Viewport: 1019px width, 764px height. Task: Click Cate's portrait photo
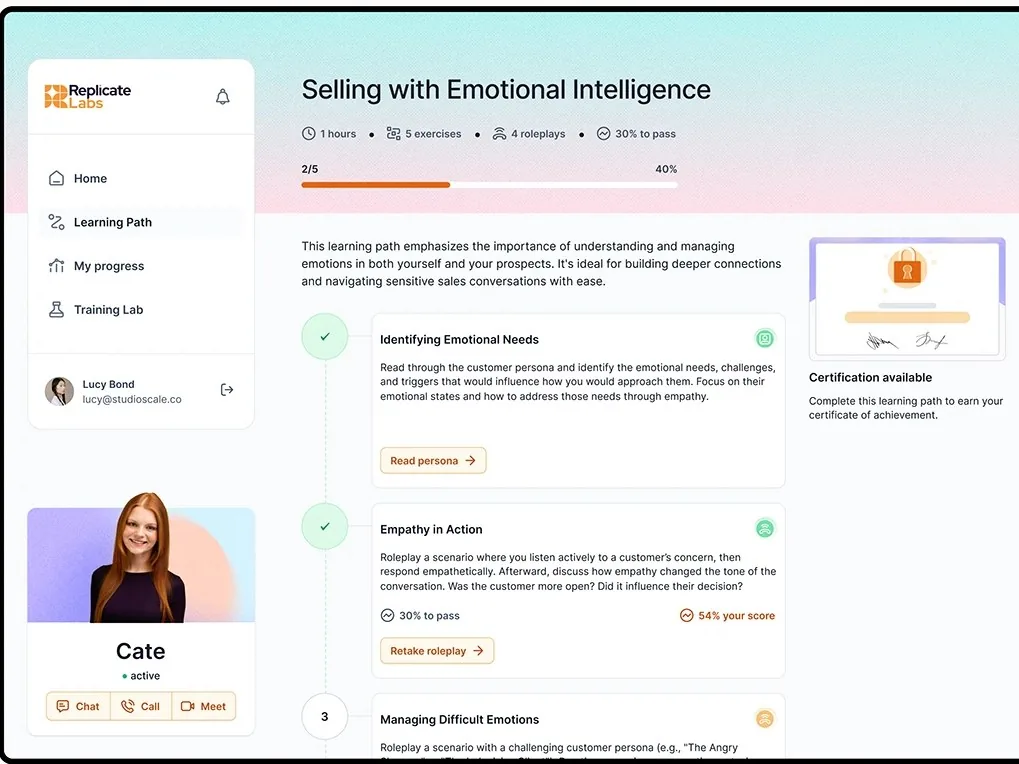click(141, 560)
